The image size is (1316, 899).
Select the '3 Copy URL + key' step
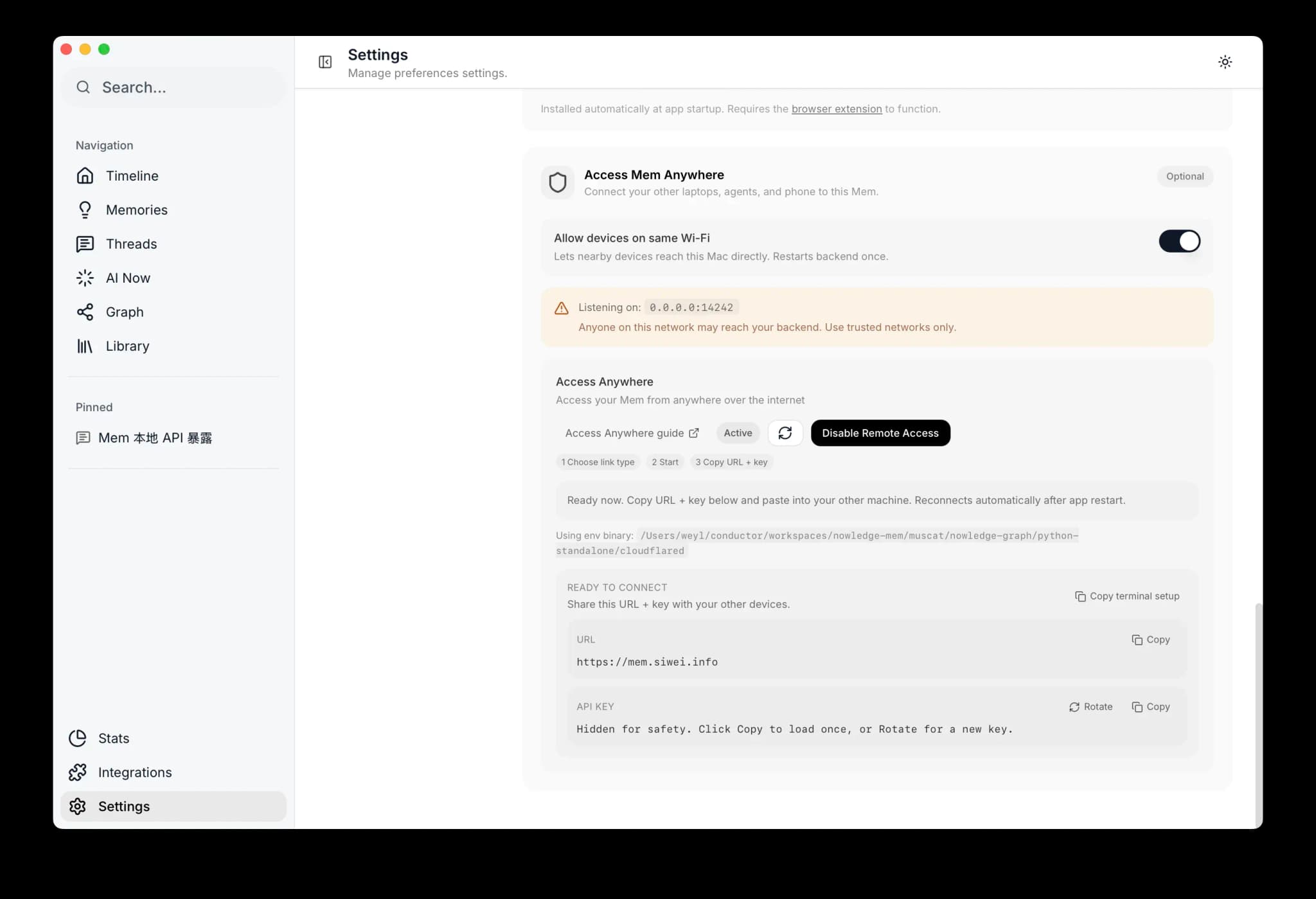[731, 462]
